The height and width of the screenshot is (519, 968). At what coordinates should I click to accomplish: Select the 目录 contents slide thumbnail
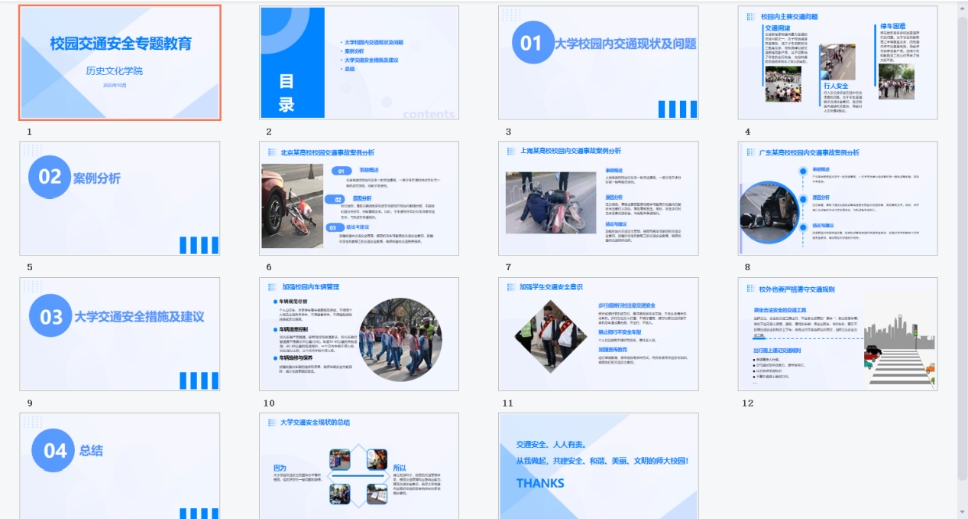[x=359, y=62]
